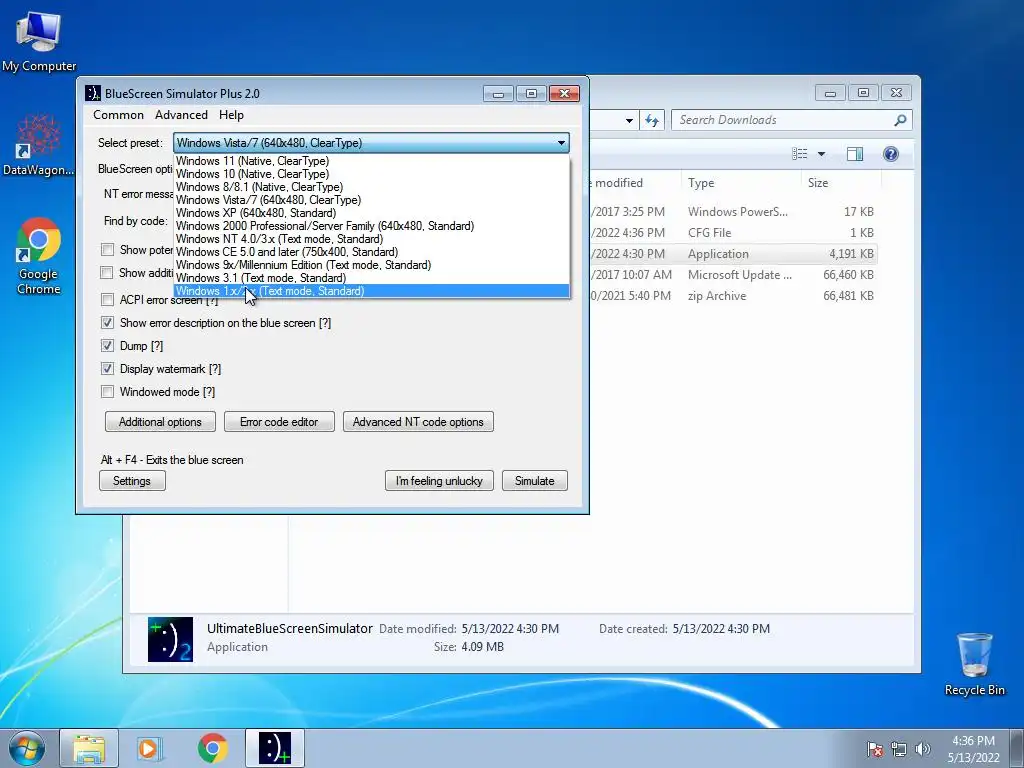1024x768 pixels.
Task: Click the Explorer help question mark icon
Action: [x=891, y=154]
